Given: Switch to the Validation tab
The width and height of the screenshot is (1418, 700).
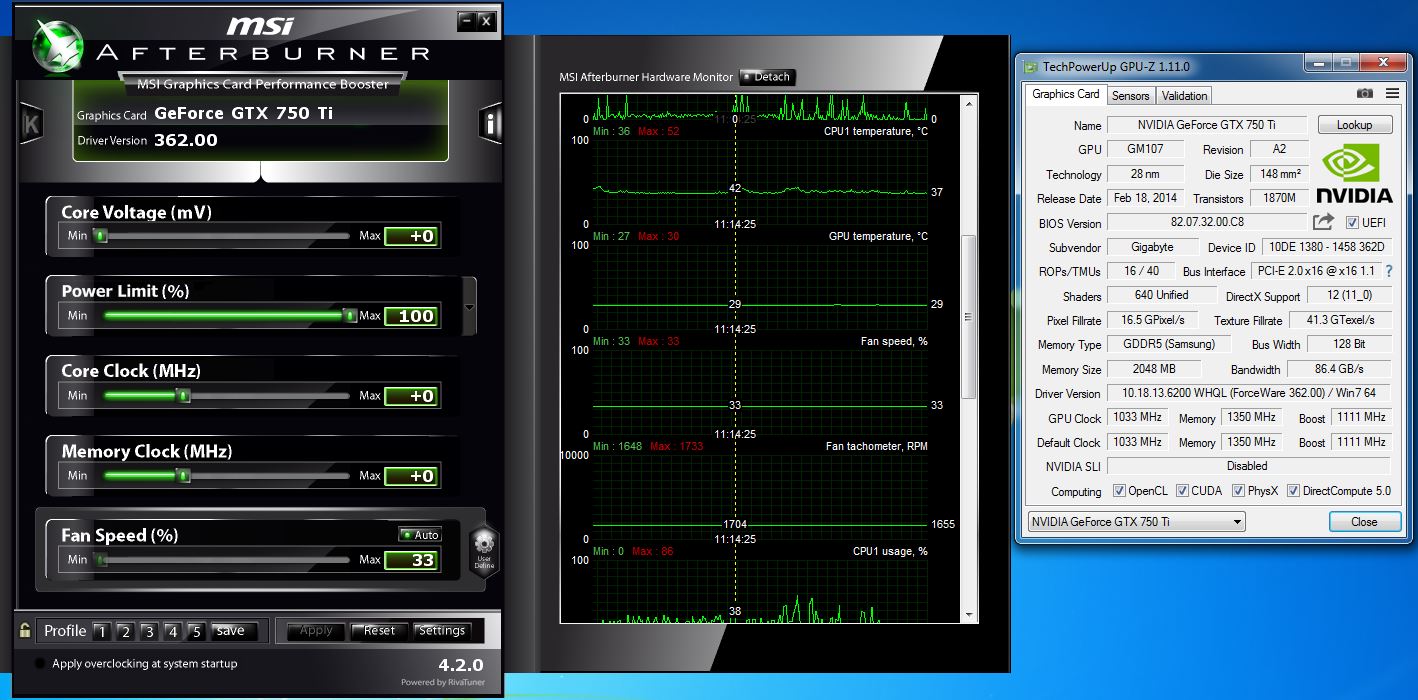Looking at the screenshot, I should point(1185,95).
